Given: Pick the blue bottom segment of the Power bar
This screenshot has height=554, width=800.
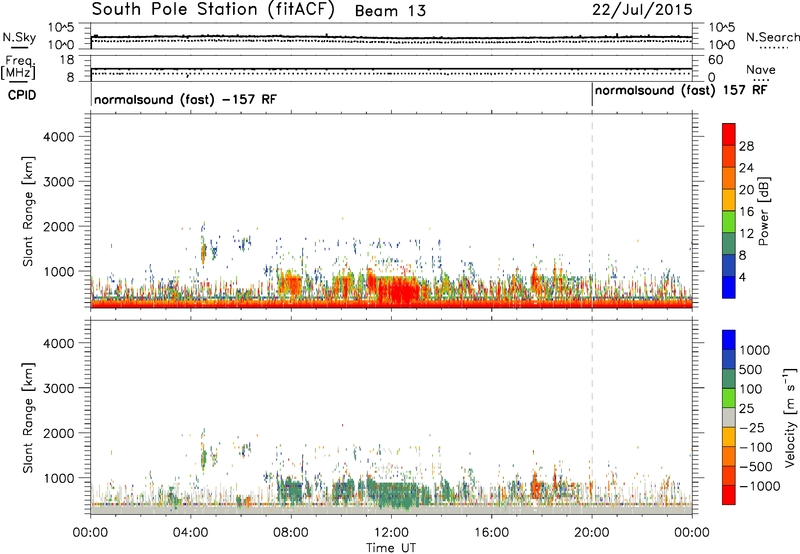Looking at the screenshot, I should coord(729,288).
